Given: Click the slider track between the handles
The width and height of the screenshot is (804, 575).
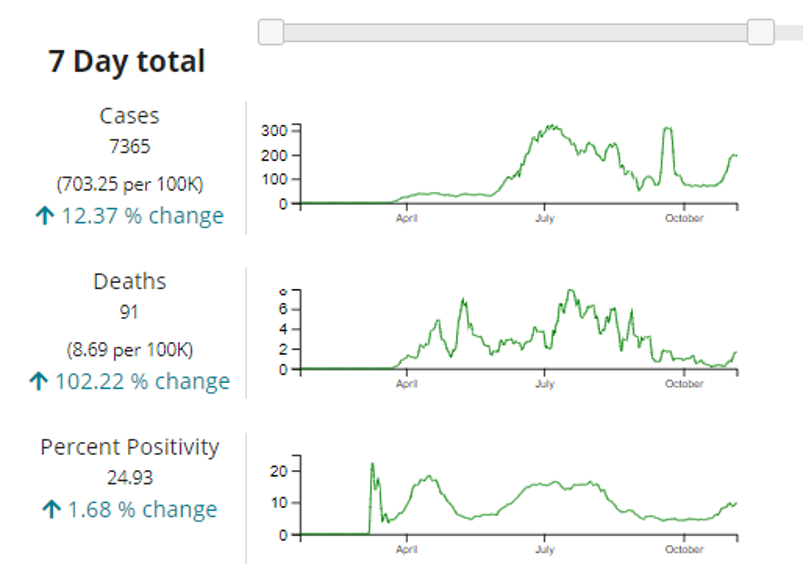Looking at the screenshot, I should [515, 32].
